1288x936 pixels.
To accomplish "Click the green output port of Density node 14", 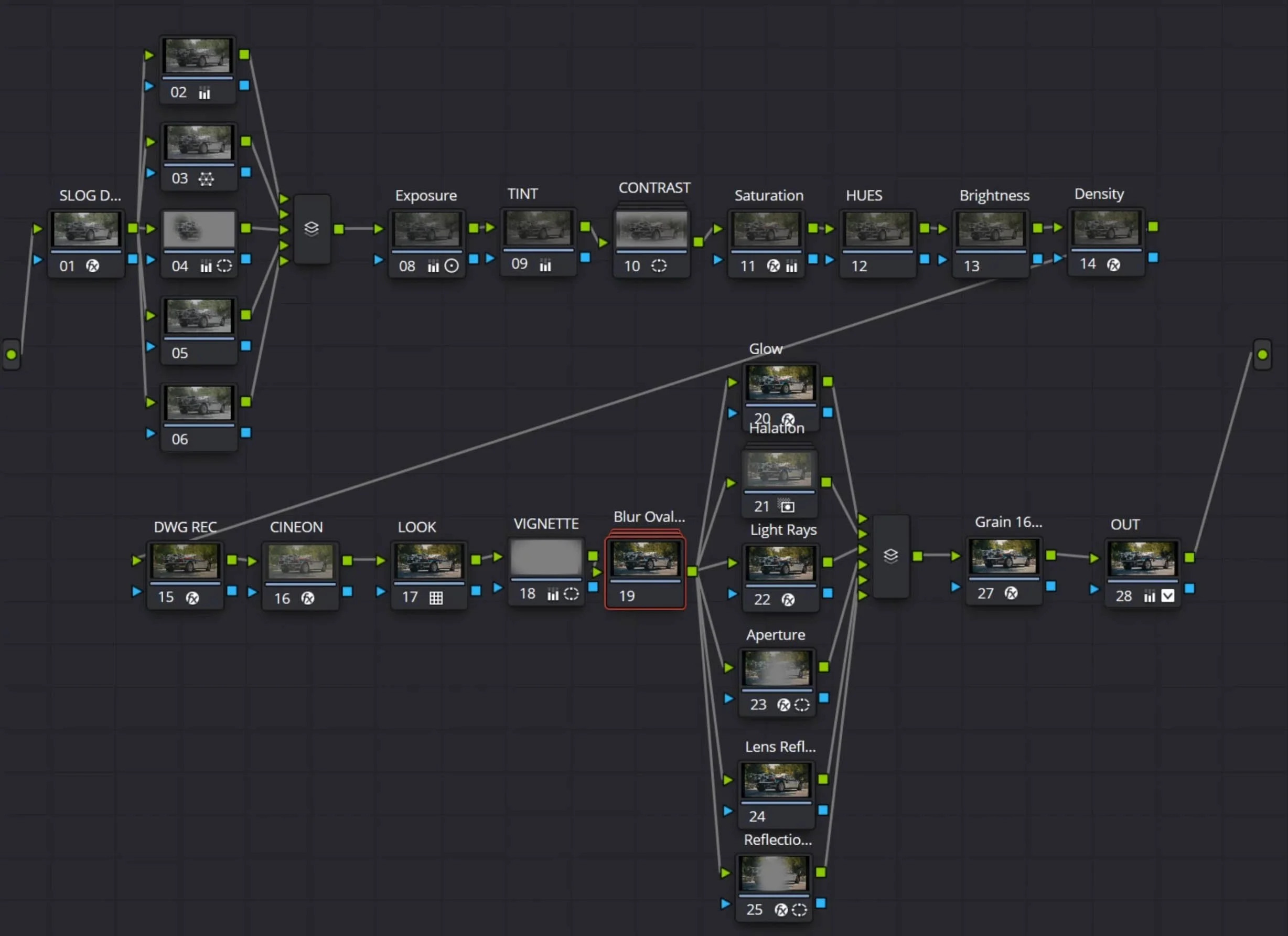I will pos(1153,226).
